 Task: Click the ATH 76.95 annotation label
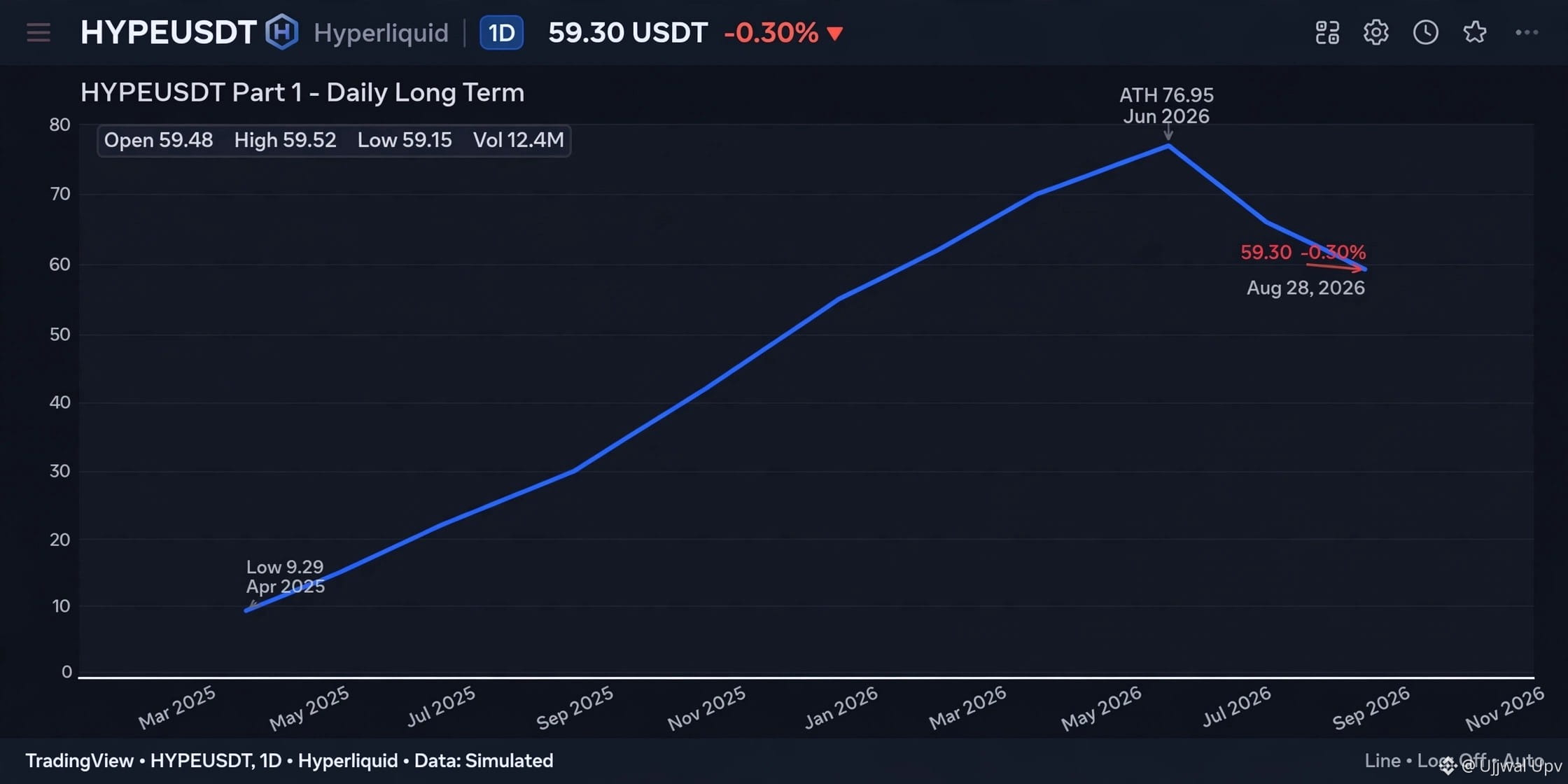click(x=1166, y=94)
